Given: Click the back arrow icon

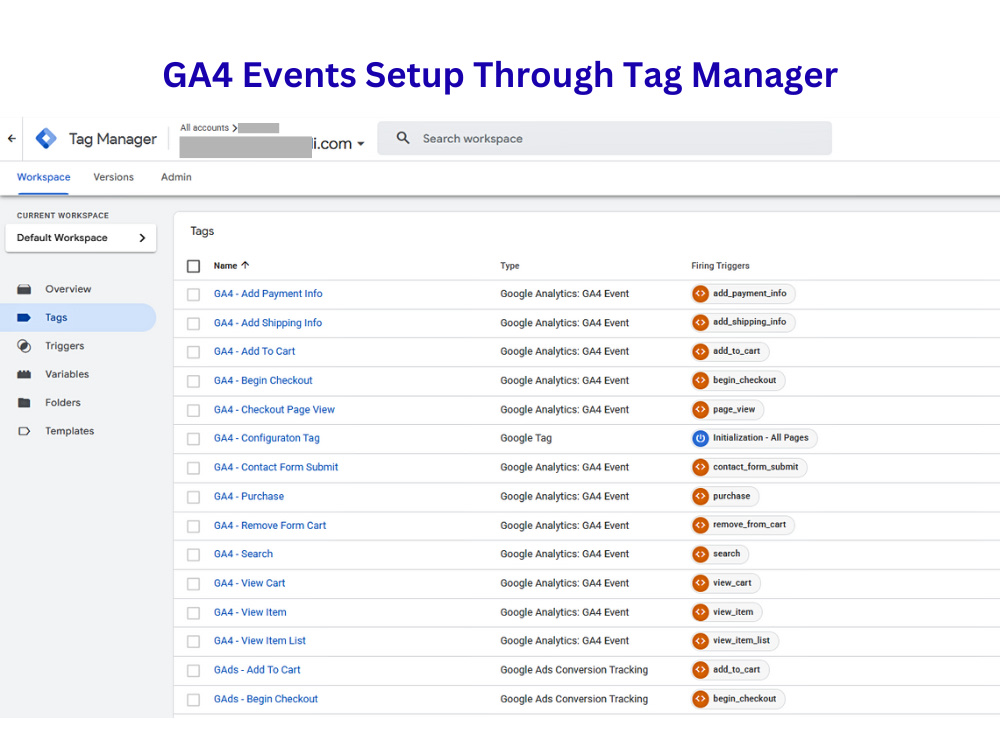Looking at the screenshot, I should tap(11, 138).
